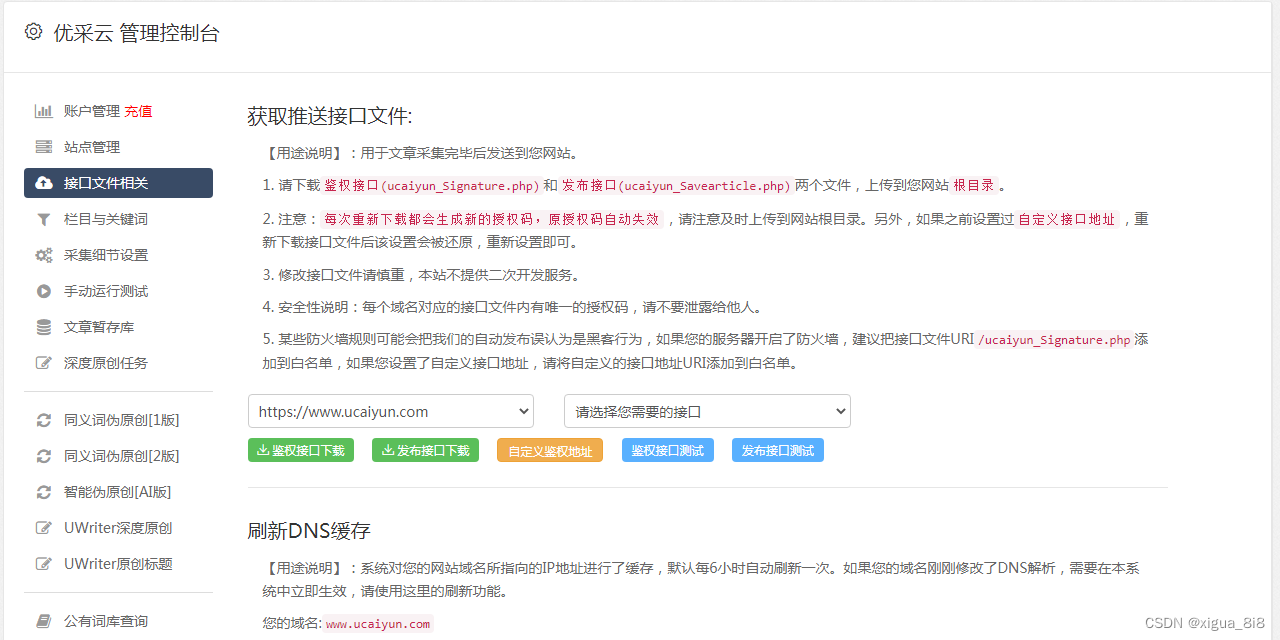1280x640 pixels.
Task: Click the cloud icon on 接口文件相关
Action: [x=44, y=182]
